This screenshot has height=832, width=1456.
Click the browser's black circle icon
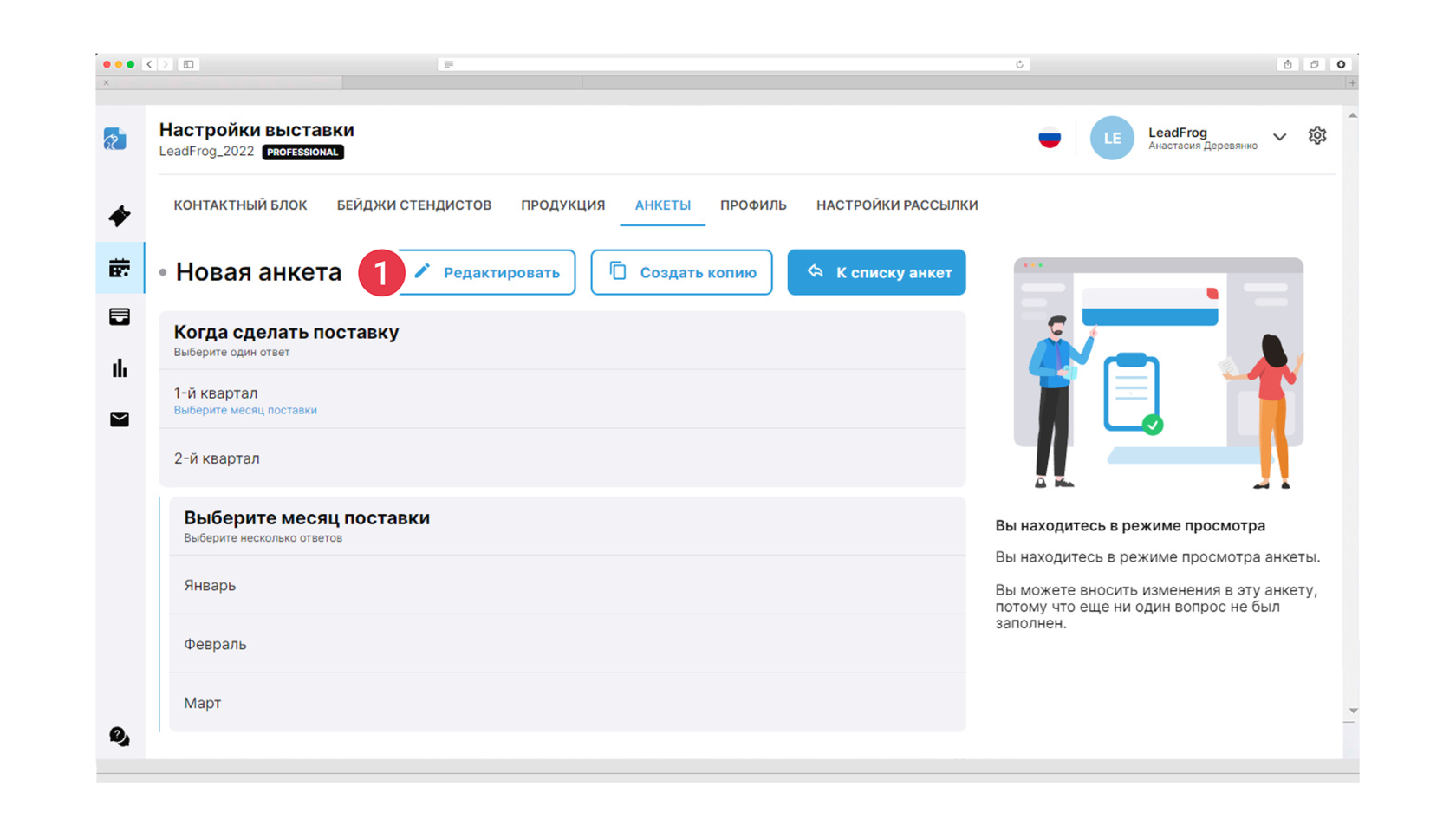[1342, 64]
